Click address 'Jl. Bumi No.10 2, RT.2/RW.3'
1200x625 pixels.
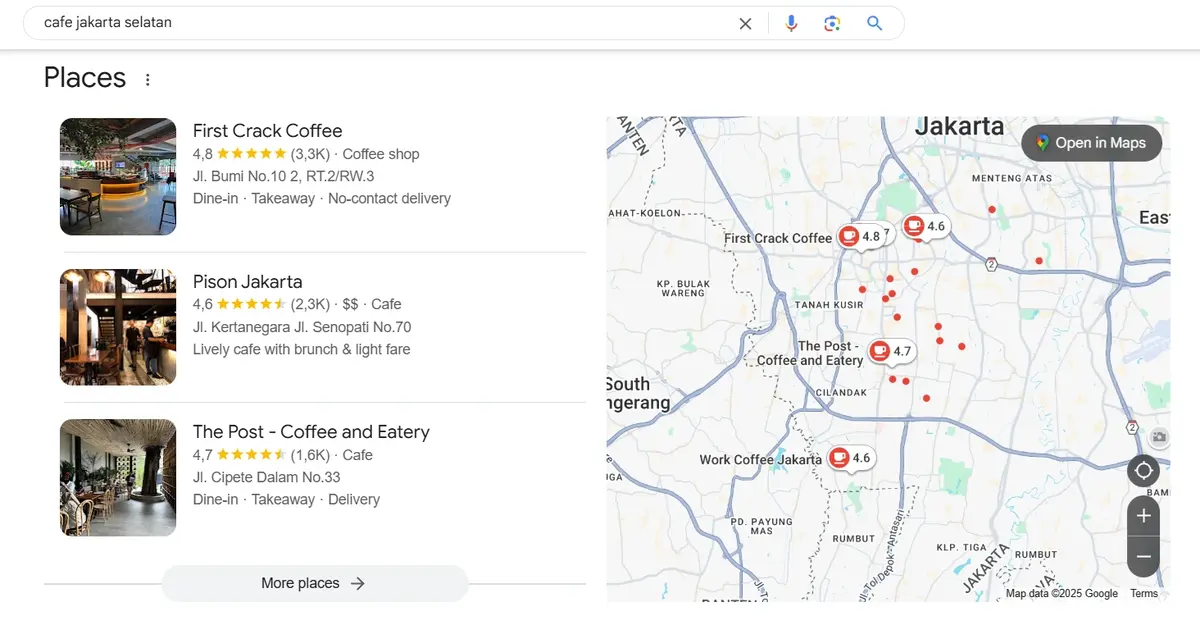283,176
